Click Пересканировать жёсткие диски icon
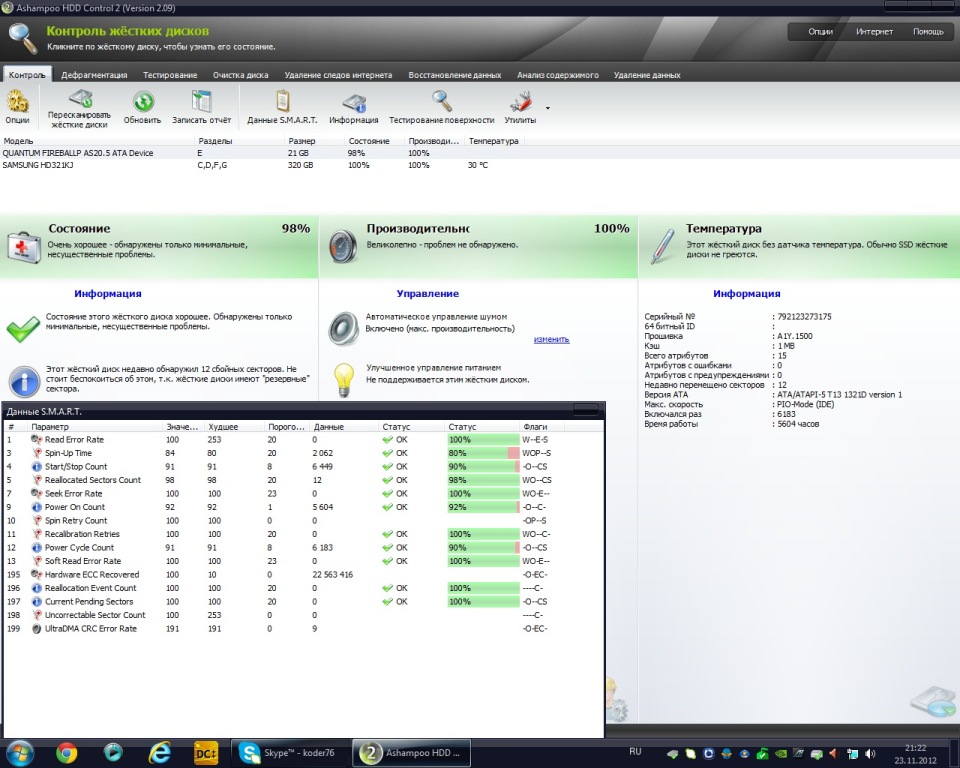The height and width of the screenshot is (768, 960). (x=80, y=99)
